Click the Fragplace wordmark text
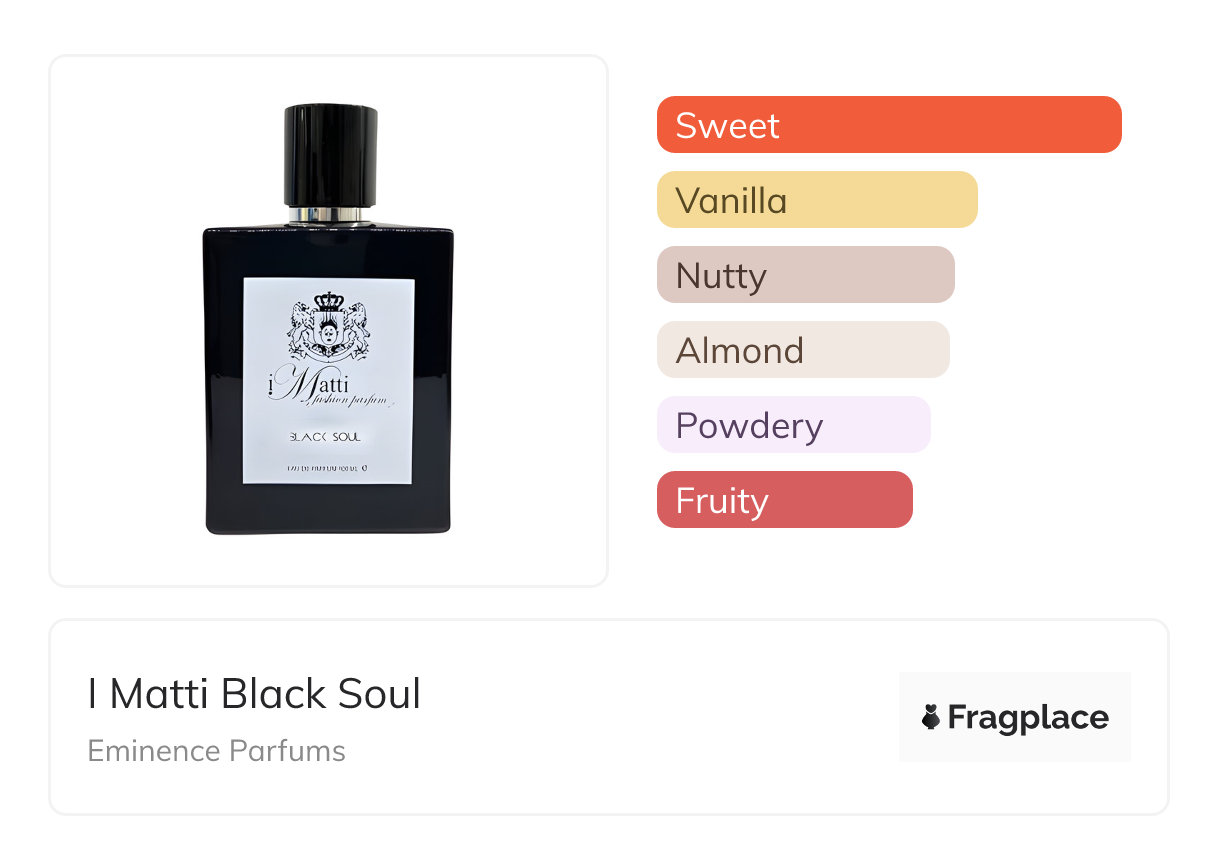 (1028, 717)
